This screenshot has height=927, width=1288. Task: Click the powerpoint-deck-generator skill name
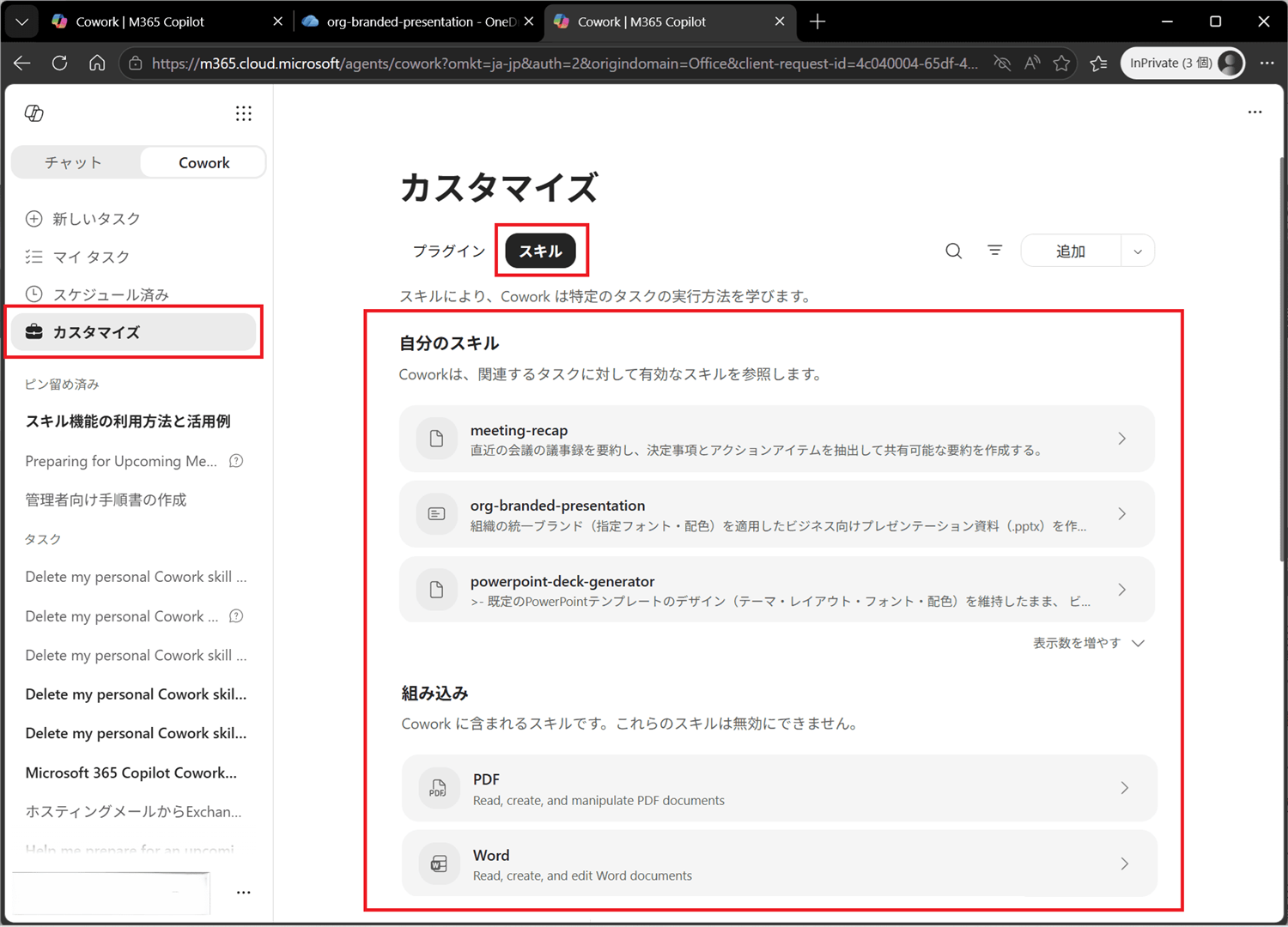[x=562, y=581]
